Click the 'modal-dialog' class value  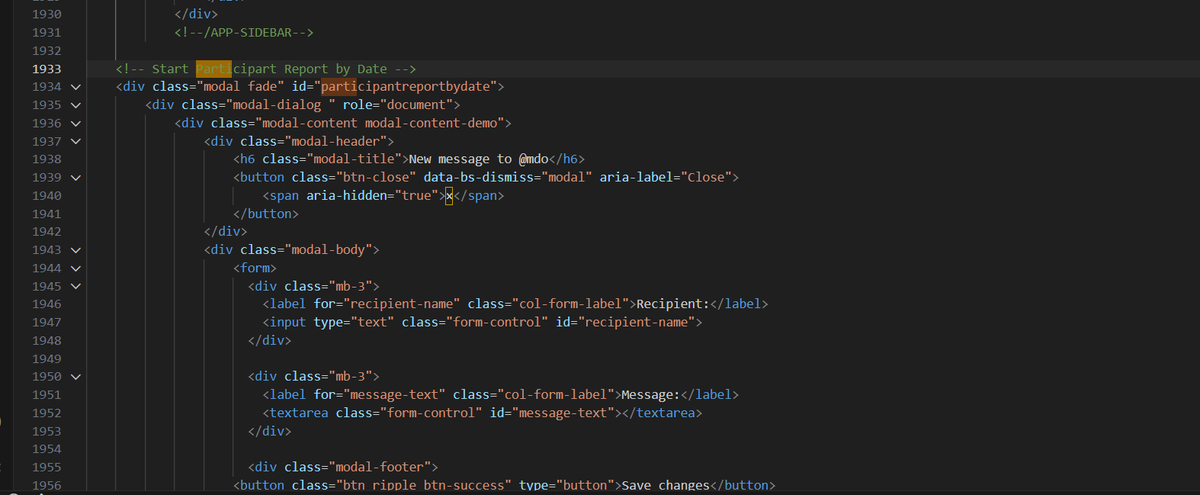point(278,105)
